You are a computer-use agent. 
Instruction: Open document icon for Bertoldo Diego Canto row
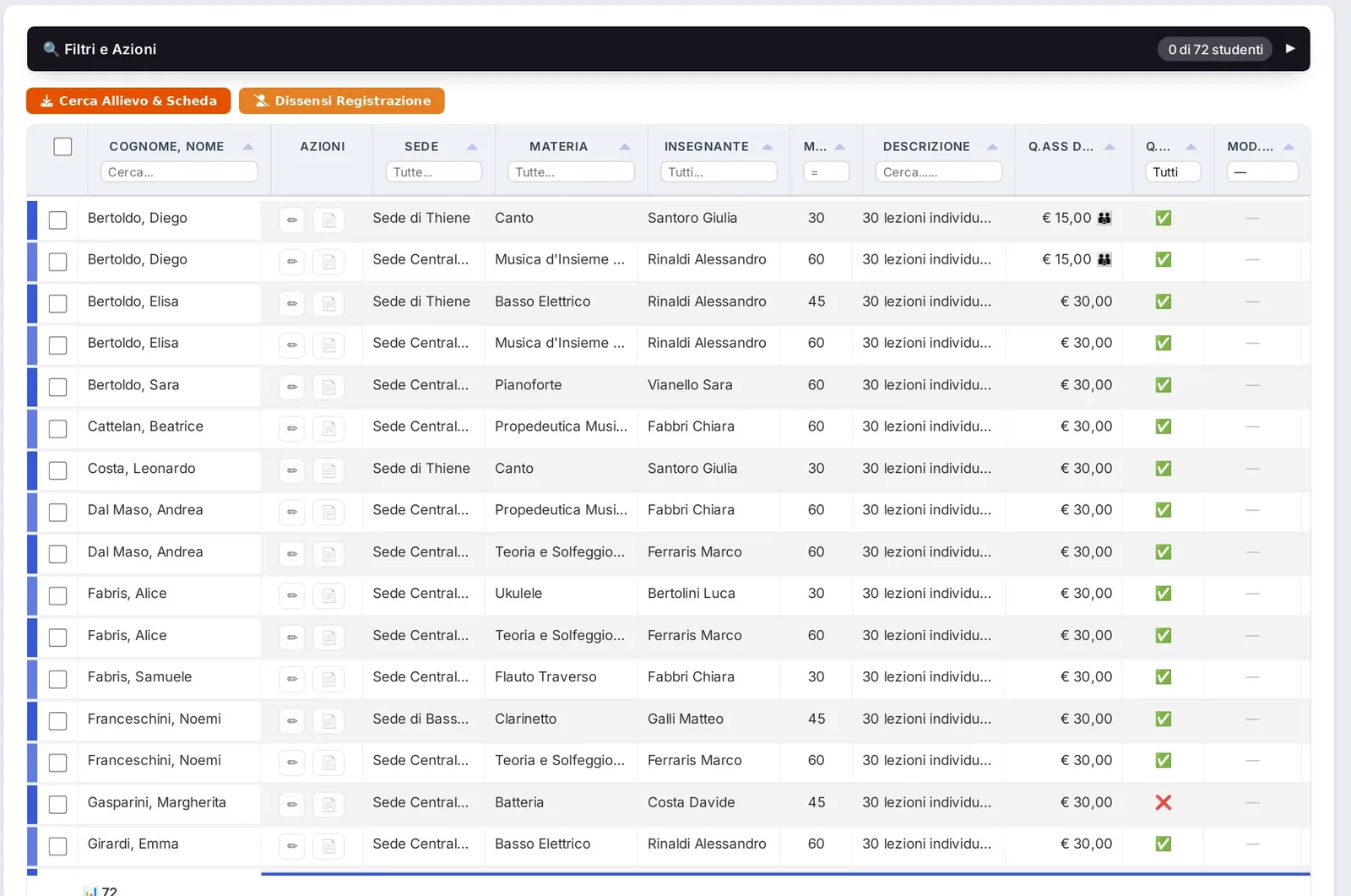pos(328,220)
